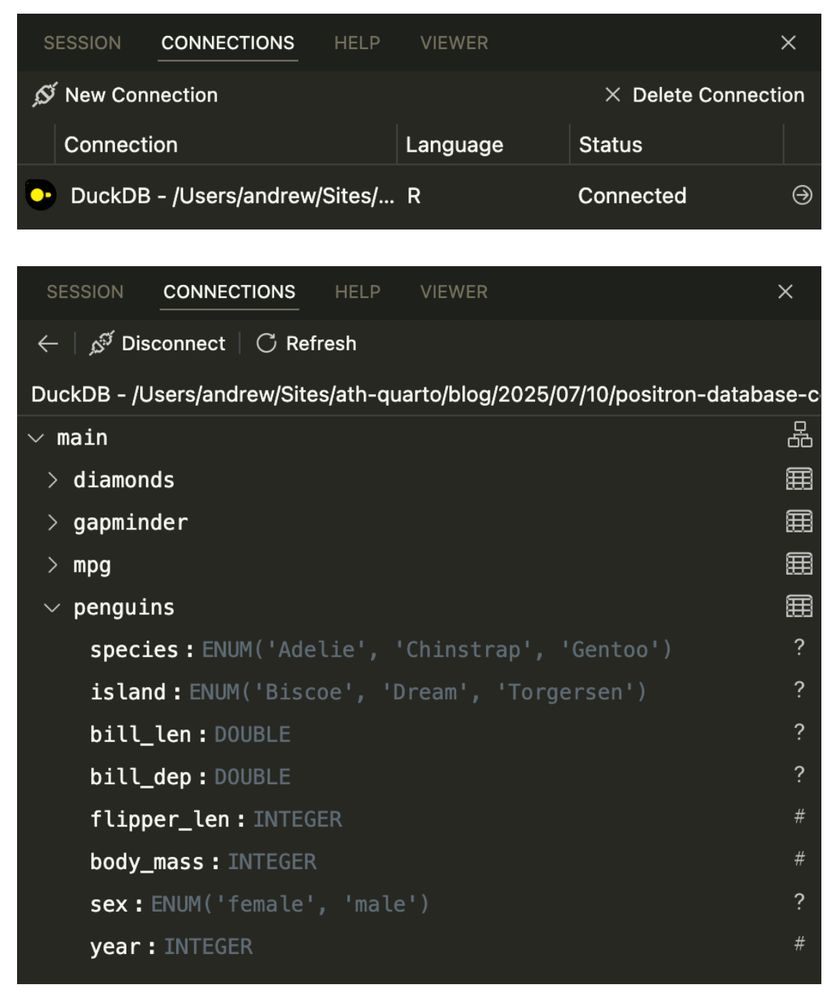Viewport: 837px width, 1000px height.
Task: Click the Delete Connection label
Action: (x=718, y=95)
